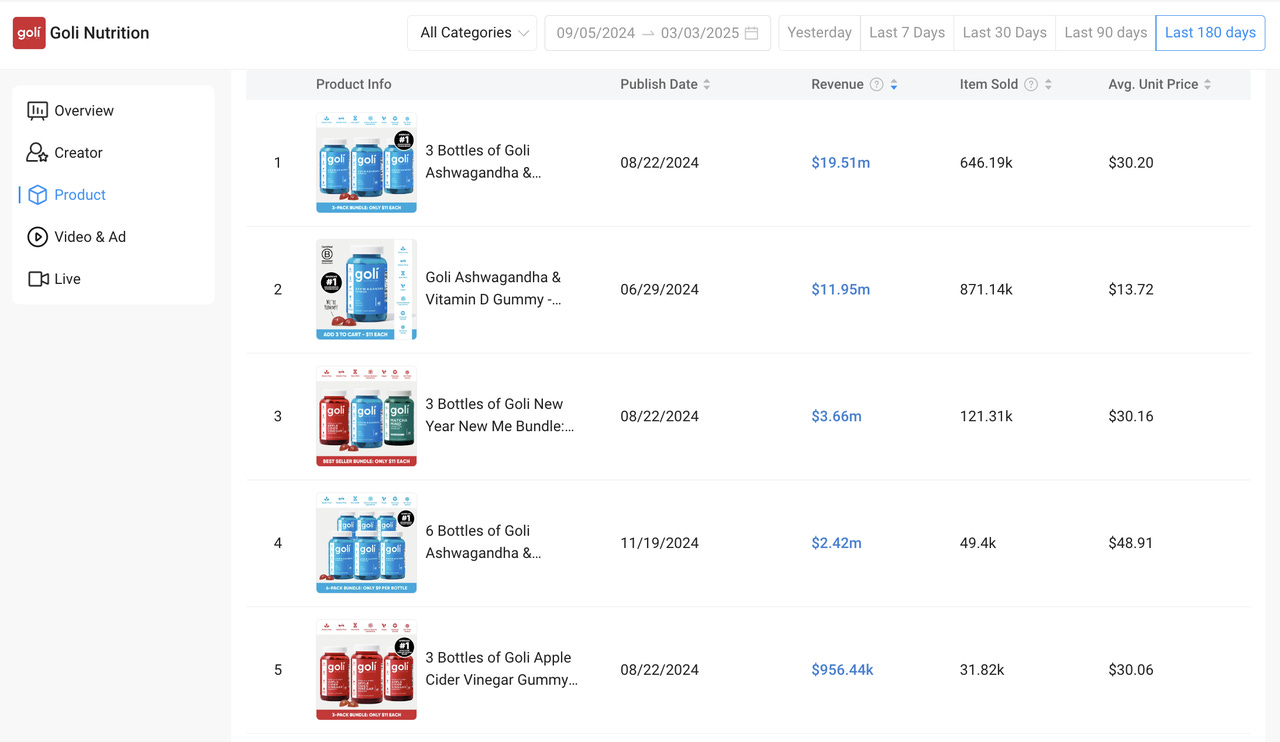This screenshot has width=1280, height=742.
Task: Open Apple Cider Vinegar Gummy thumbnail
Action: click(x=366, y=669)
